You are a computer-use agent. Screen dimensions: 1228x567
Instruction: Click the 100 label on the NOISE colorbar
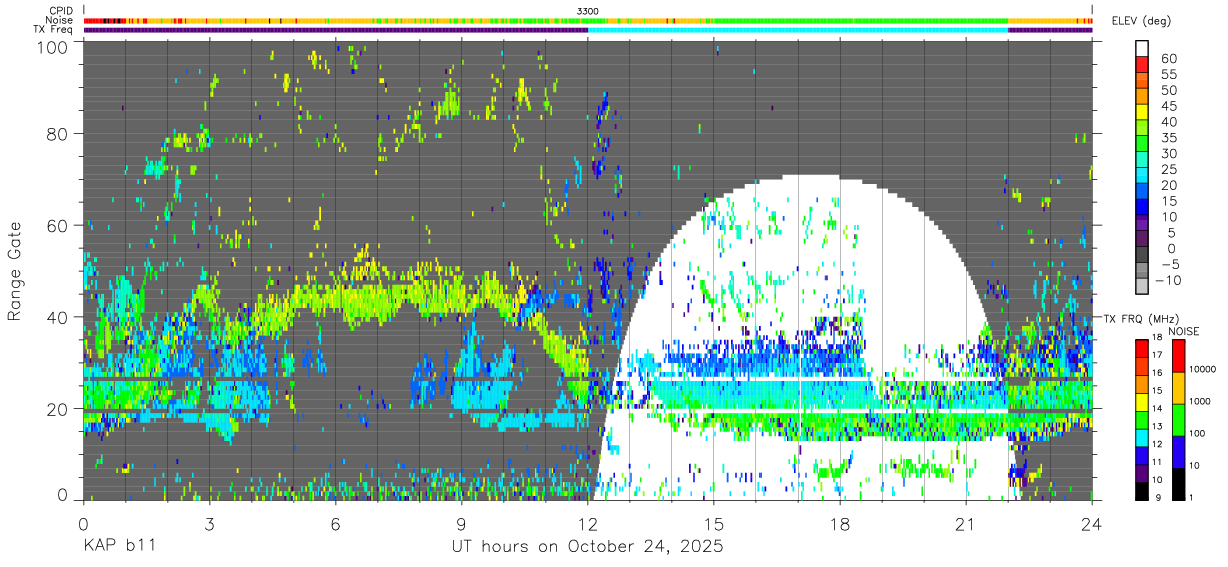tap(1198, 433)
